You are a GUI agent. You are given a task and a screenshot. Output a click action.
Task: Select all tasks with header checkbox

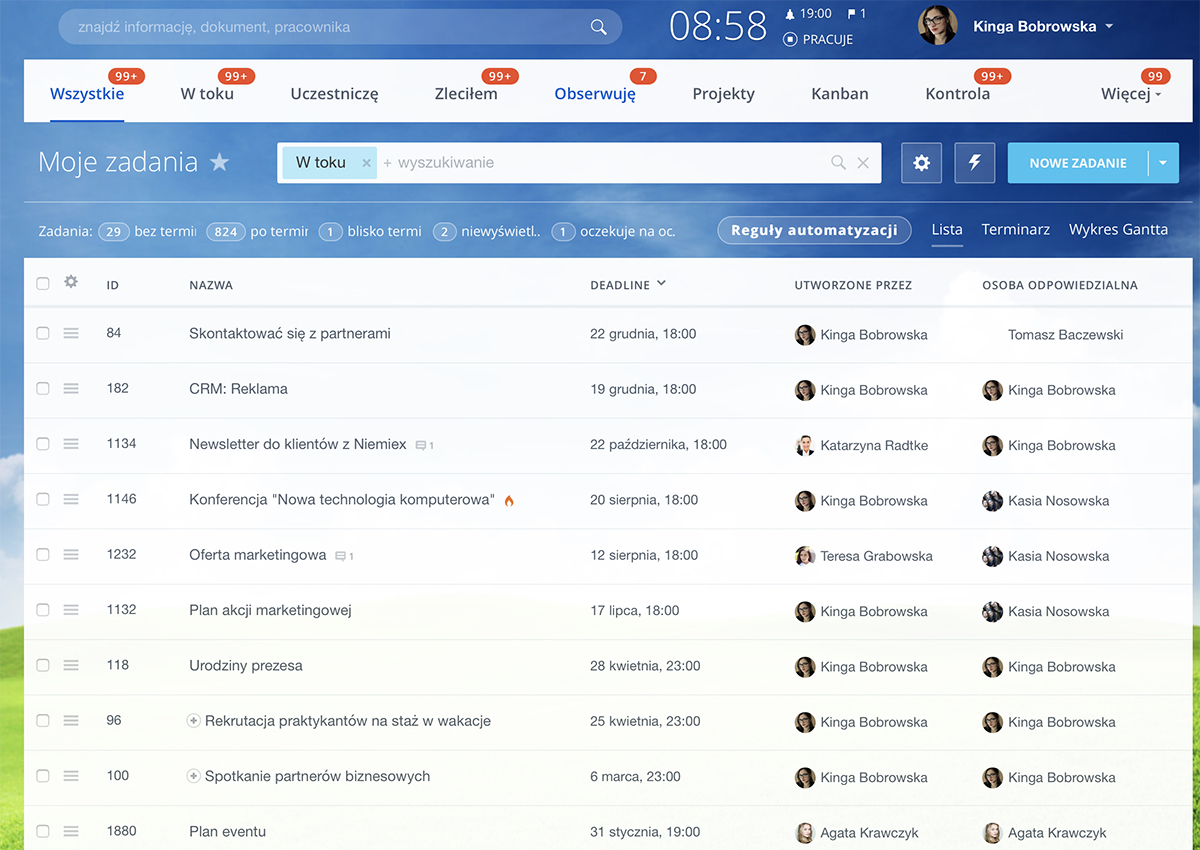click(43, 284)
